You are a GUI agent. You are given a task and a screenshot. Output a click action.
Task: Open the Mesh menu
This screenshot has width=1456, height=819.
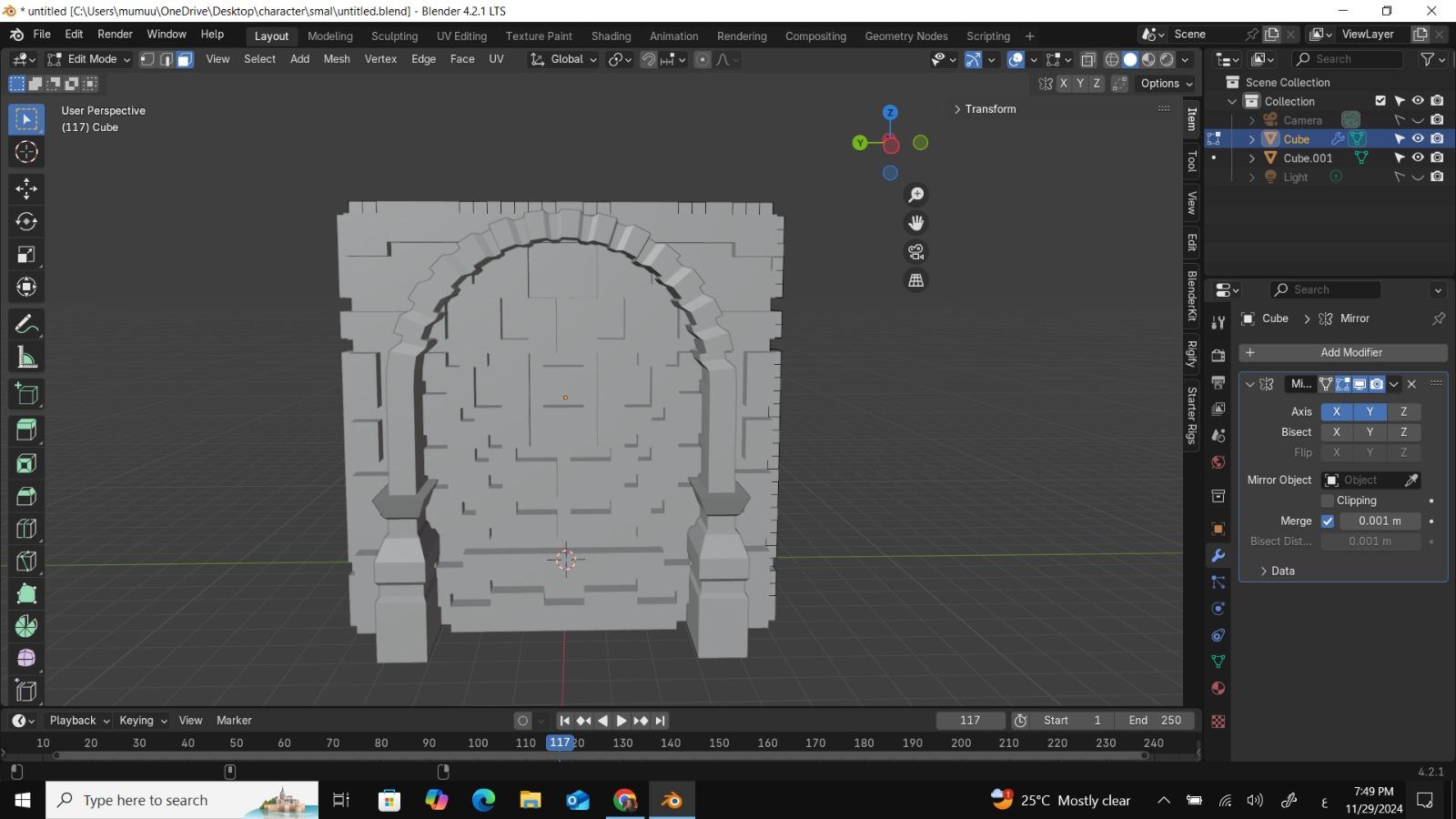click(337, 59)
